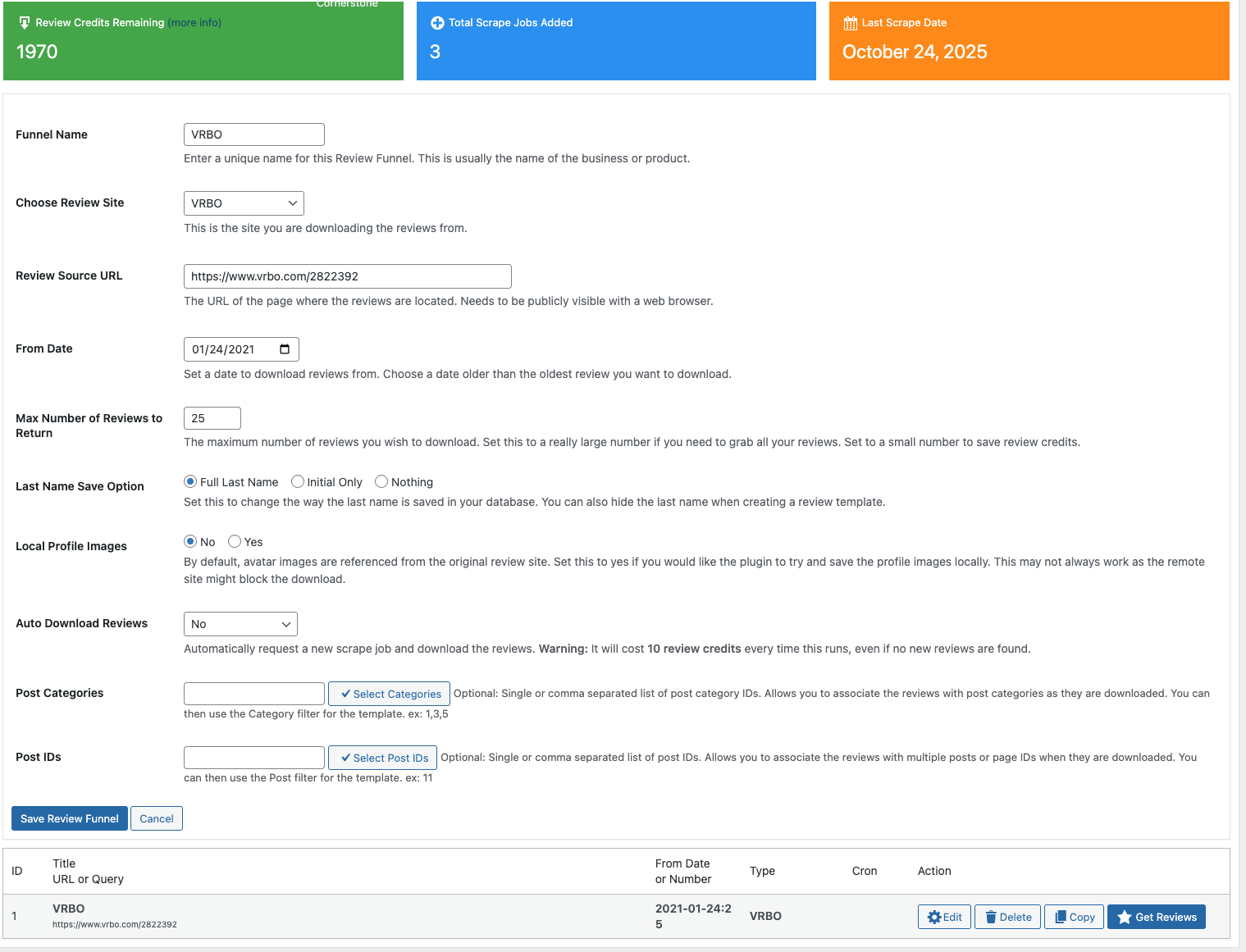Enable Yes for Local Profile Images
1246x952 pixels.
tap(235, 542)
